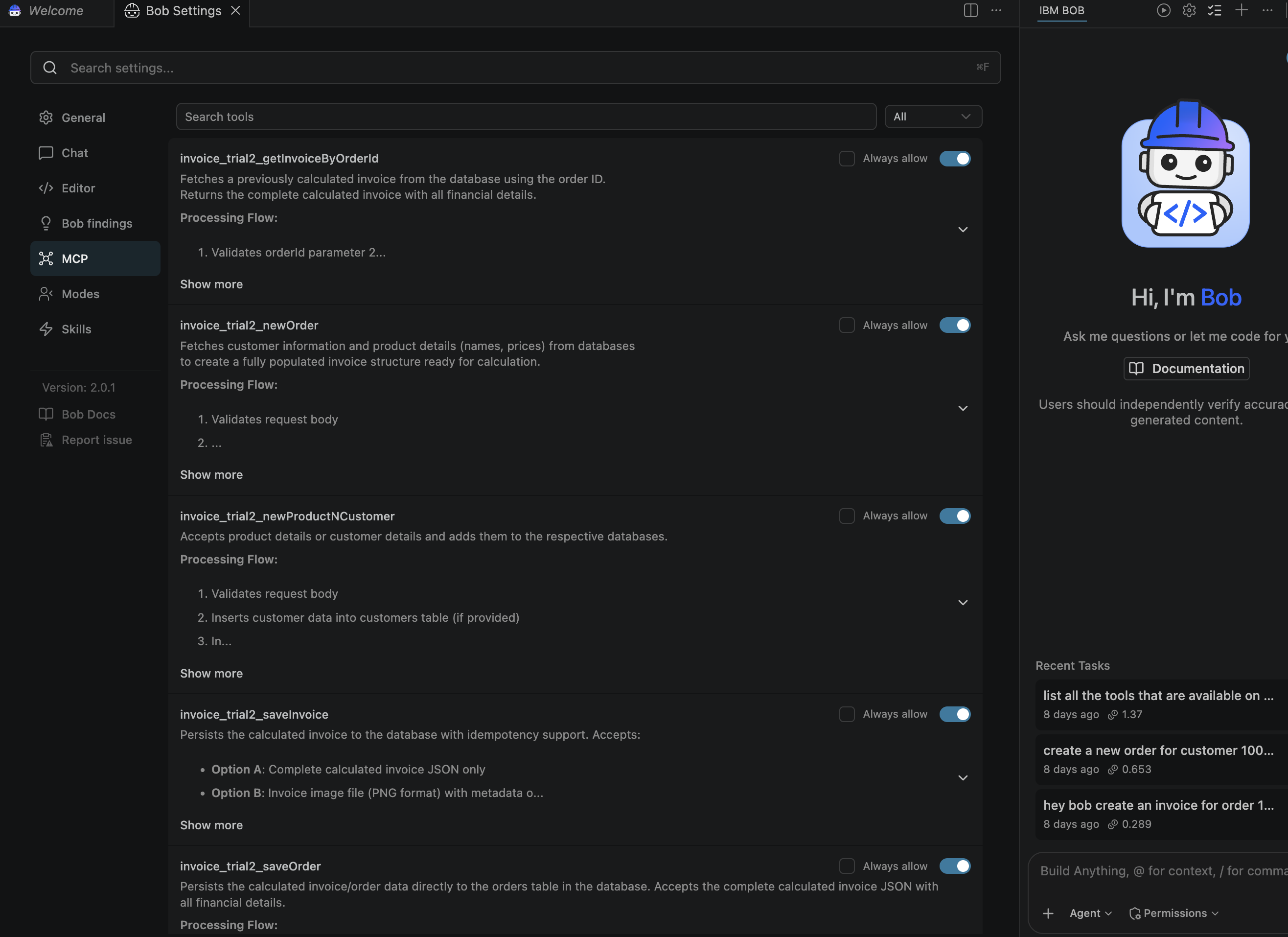Image resolution: width=1288 pixels, height=937 pixels.
Task: Check Always allow for invoice_trial2_newOrder
Action: pyautogui.click(x=847, y=325)
